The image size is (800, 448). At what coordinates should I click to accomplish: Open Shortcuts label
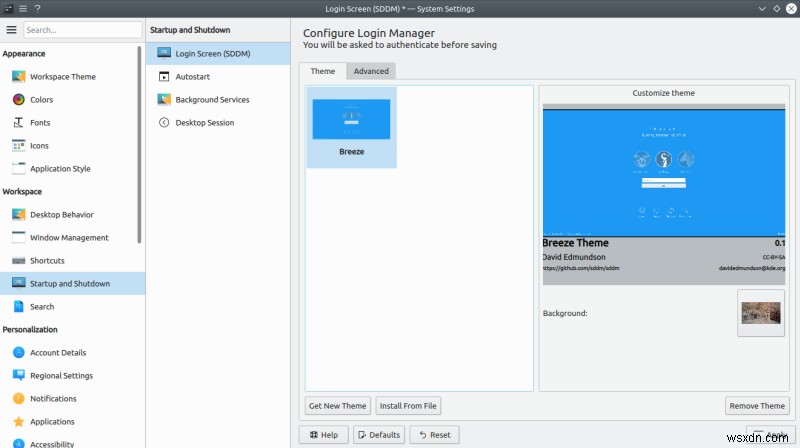point(47,260)
